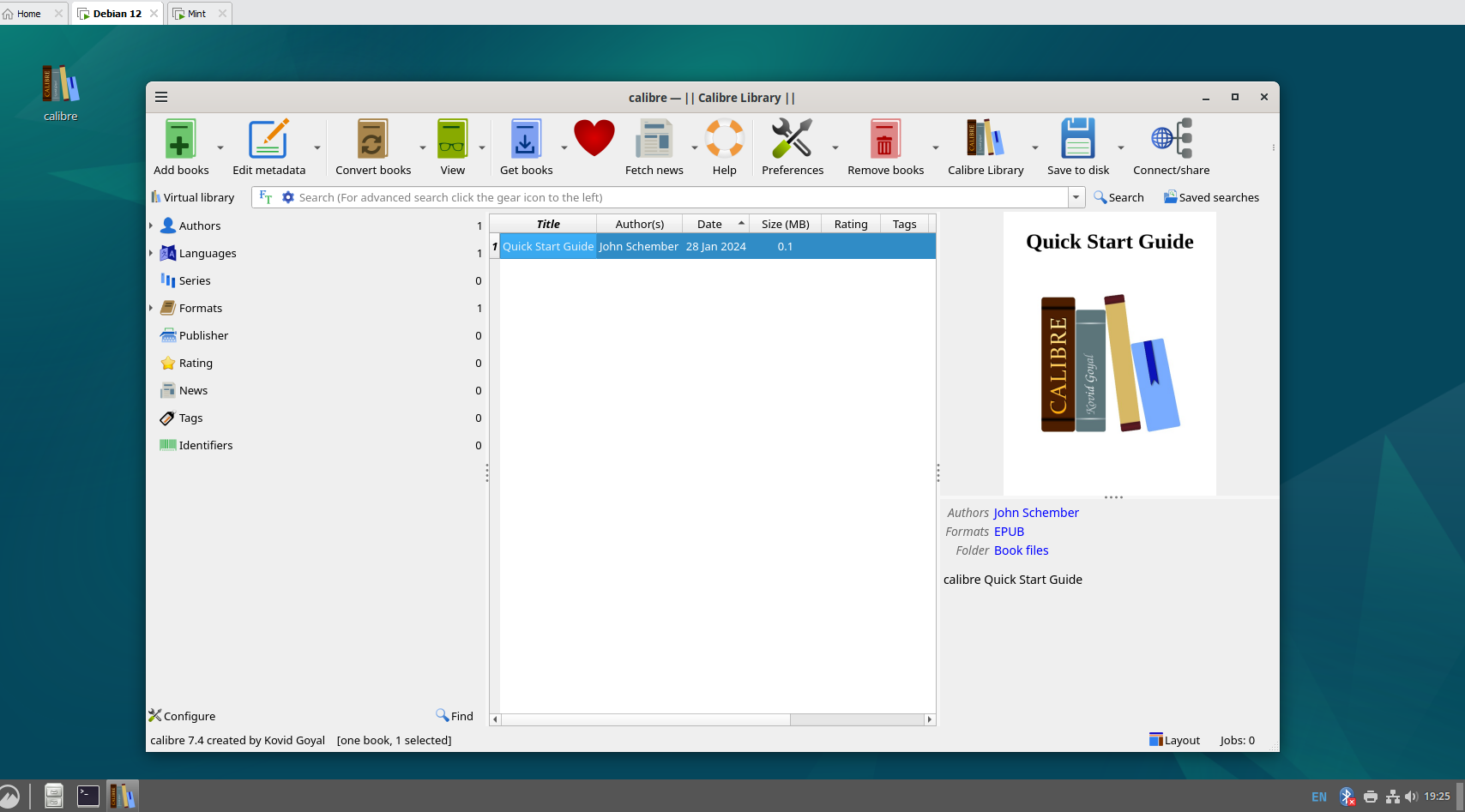Open Jobs: 0 list
The image size is (1465, 812).
click(x=1237, y=740)
